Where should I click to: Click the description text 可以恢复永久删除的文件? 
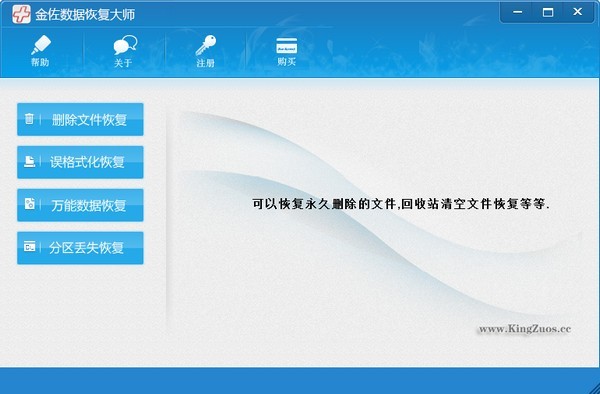[324, 204]
